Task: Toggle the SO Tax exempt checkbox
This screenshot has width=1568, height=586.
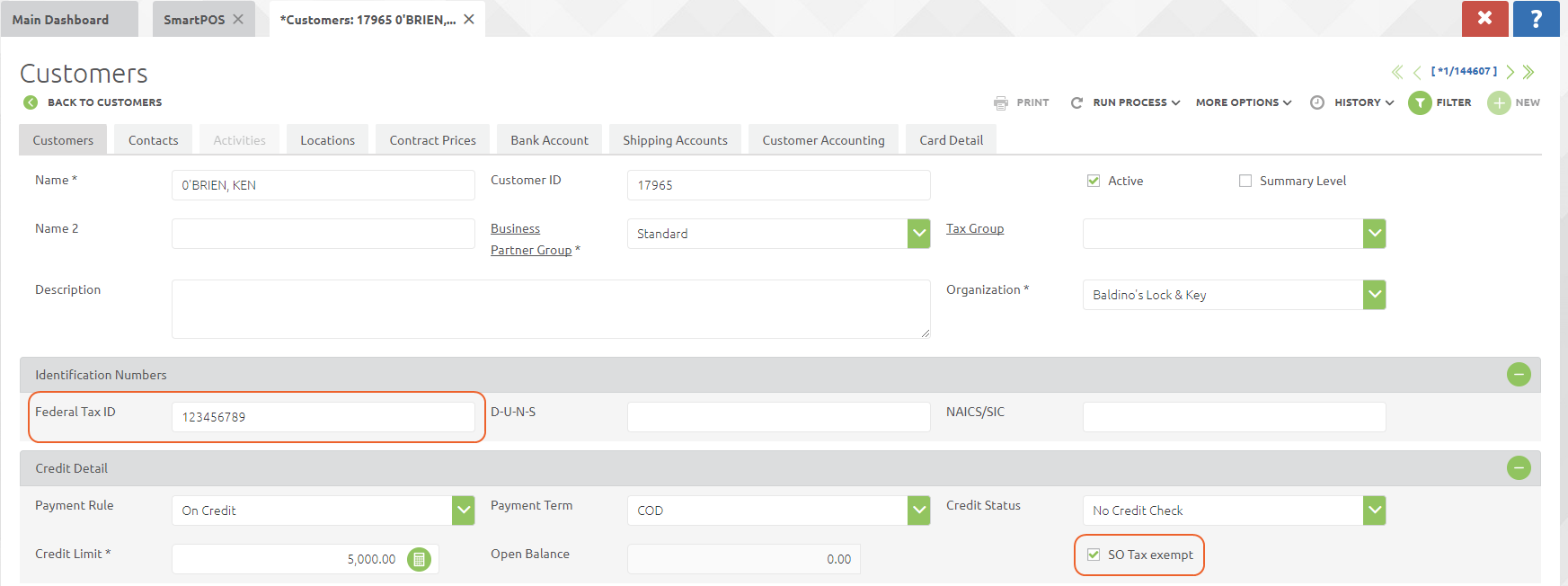Action: point(1094,555)
